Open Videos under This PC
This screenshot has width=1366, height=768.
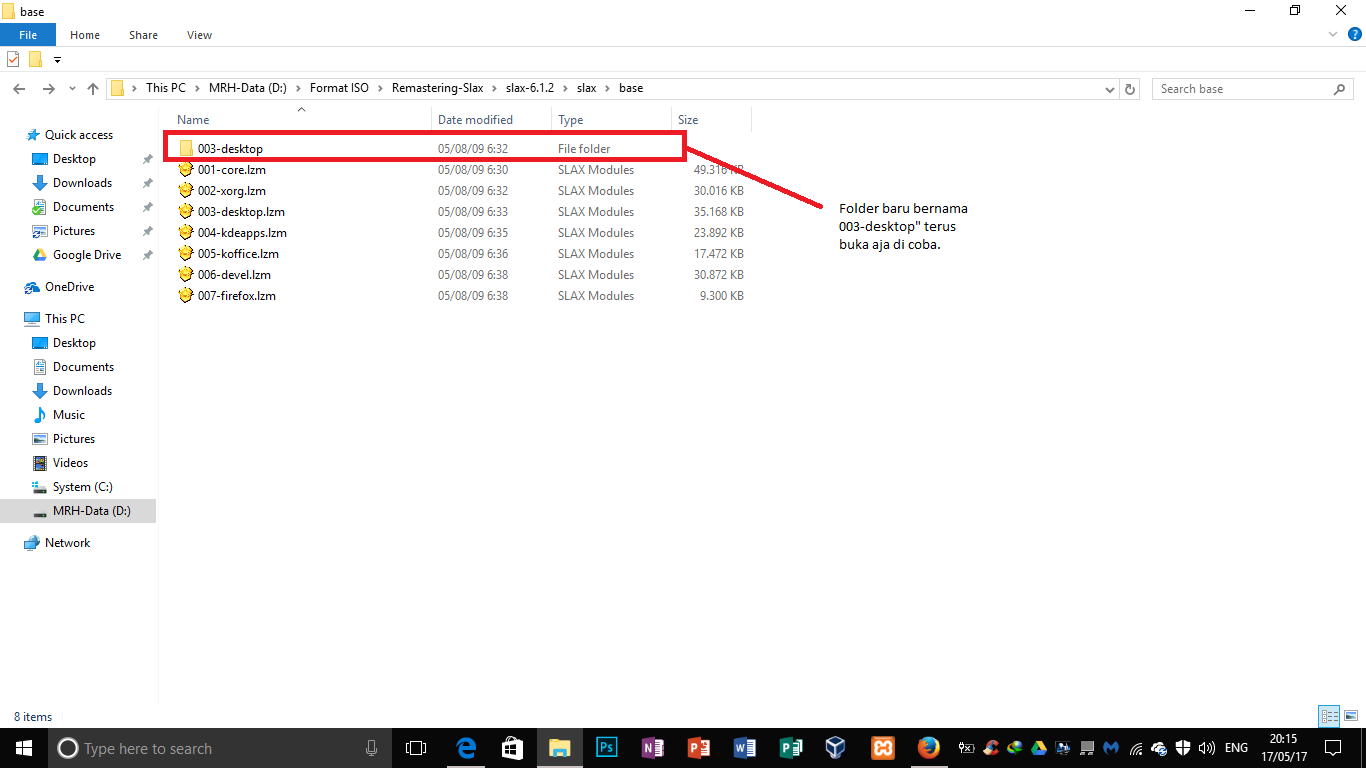pos(70,463)
